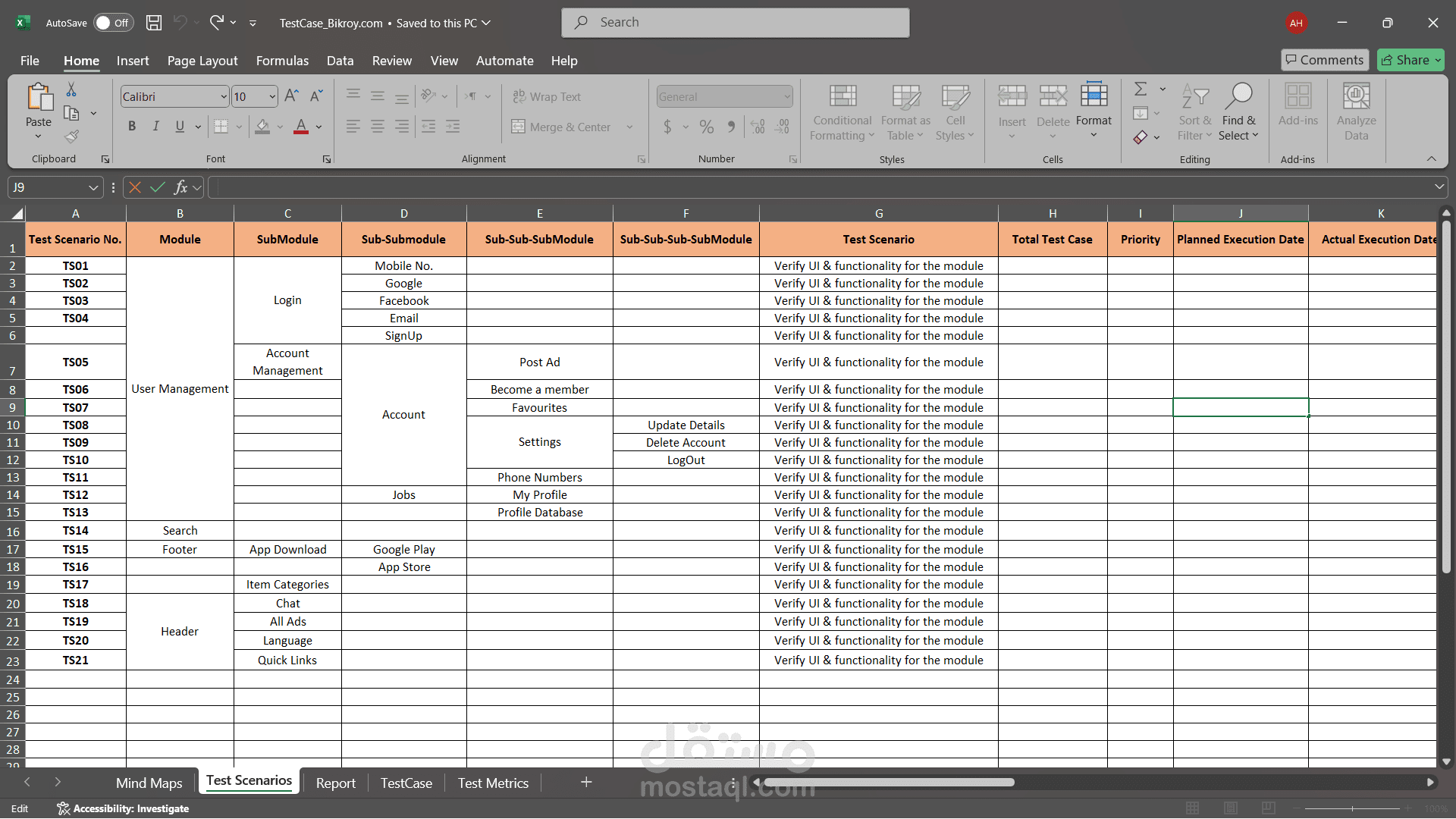Screen dimensions: 1456x819
Task: Click Increase Decimal icon
Action: tap(758, 127)
